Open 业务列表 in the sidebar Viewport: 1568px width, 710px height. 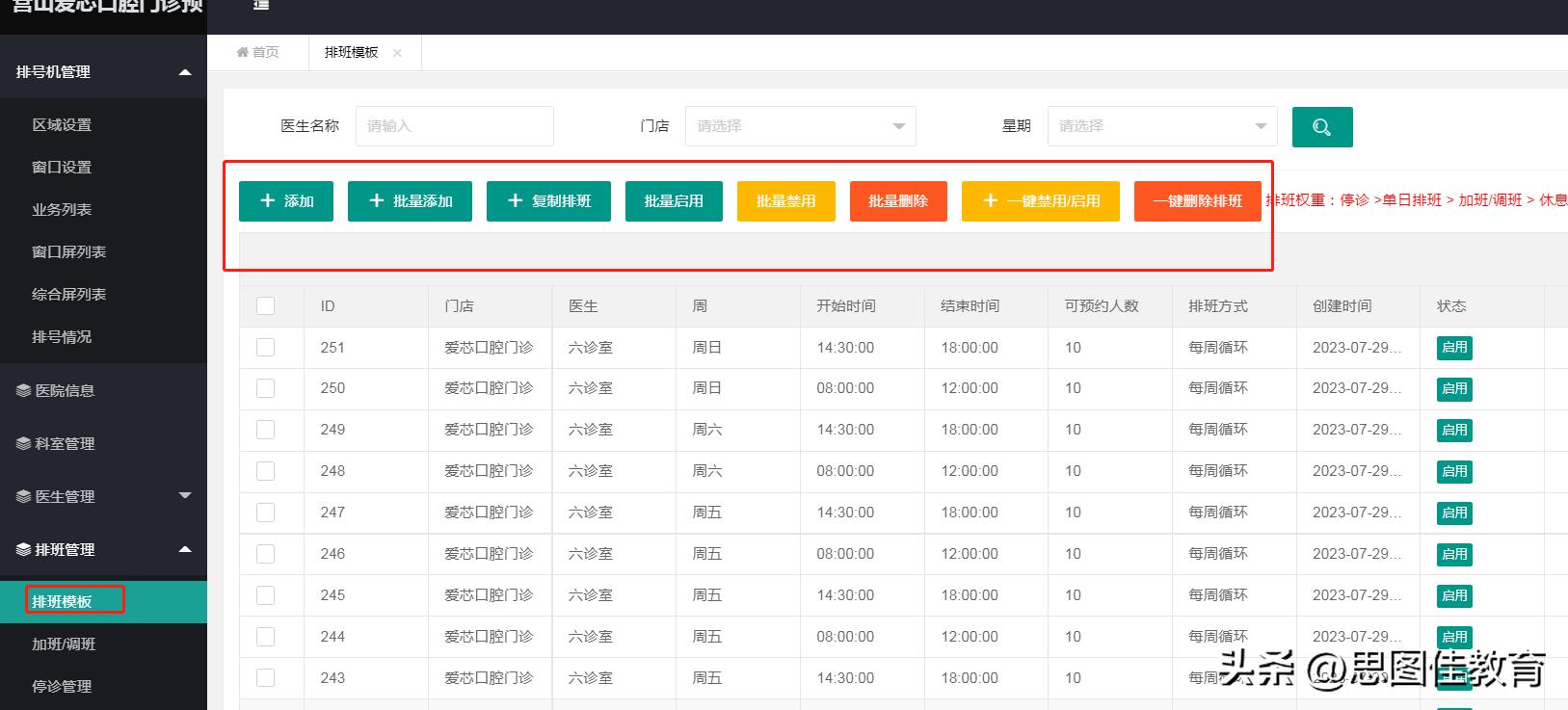(62, 210)
